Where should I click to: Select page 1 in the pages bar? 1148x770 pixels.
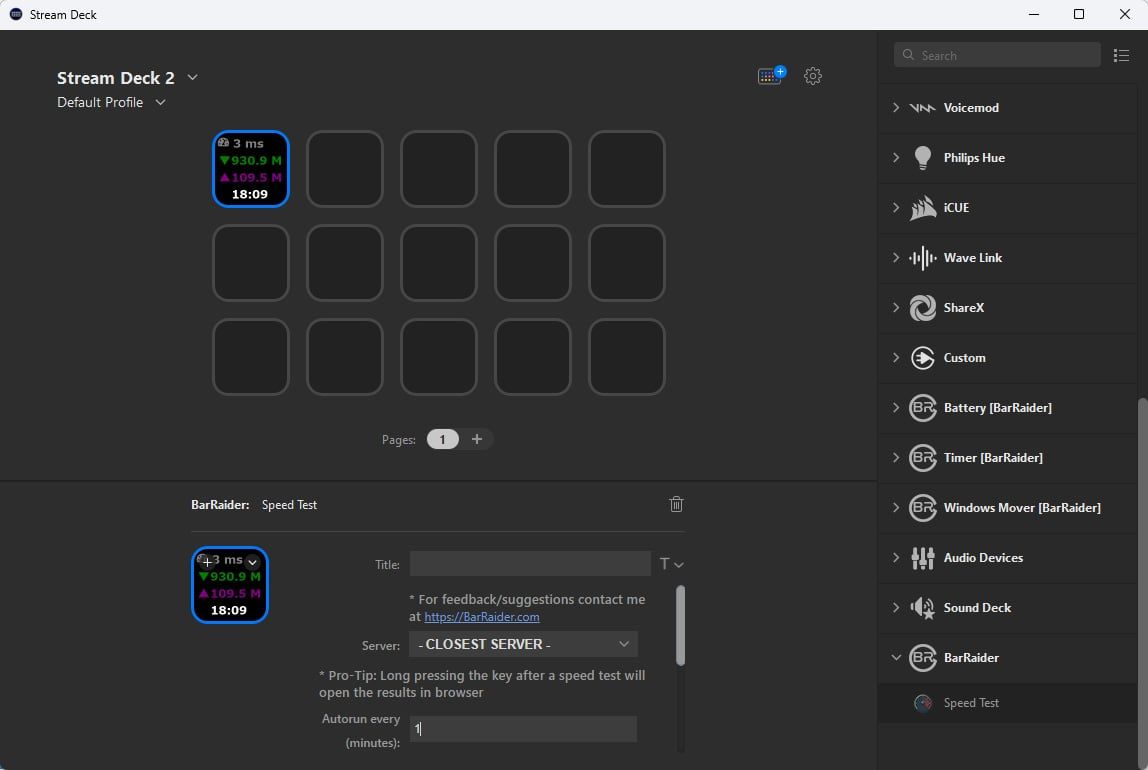[443, 439]
